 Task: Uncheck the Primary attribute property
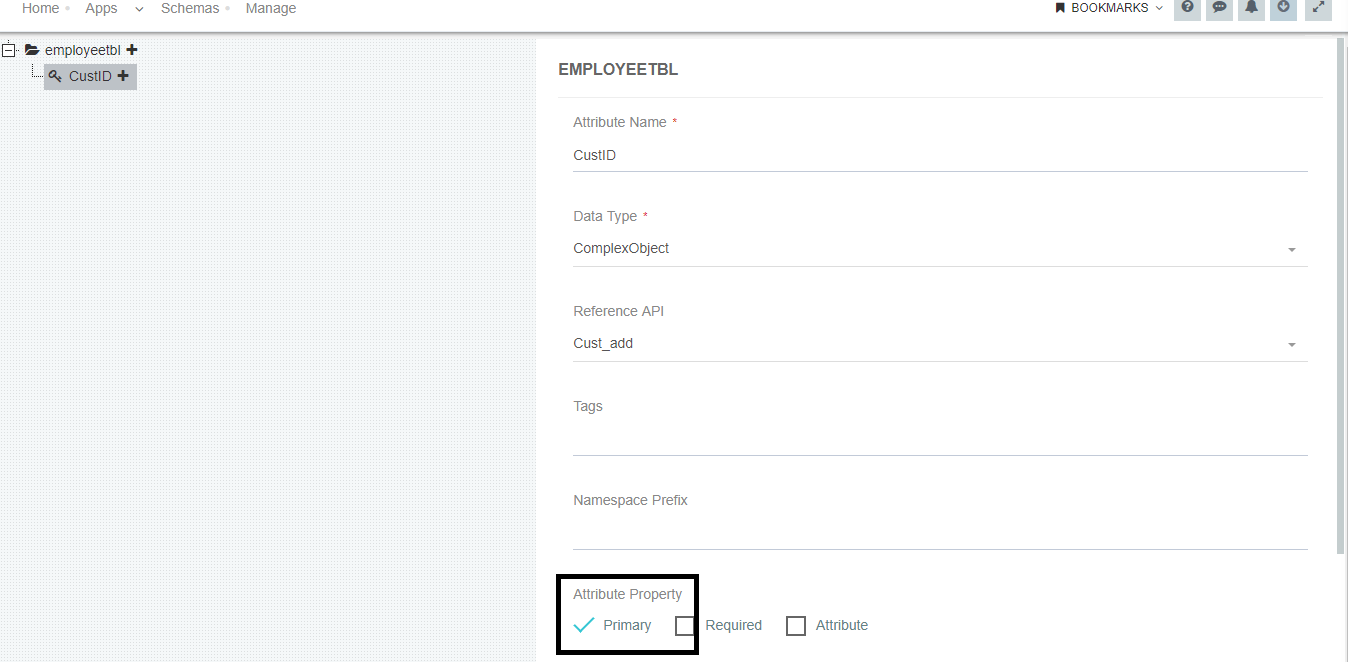[585, 626]
